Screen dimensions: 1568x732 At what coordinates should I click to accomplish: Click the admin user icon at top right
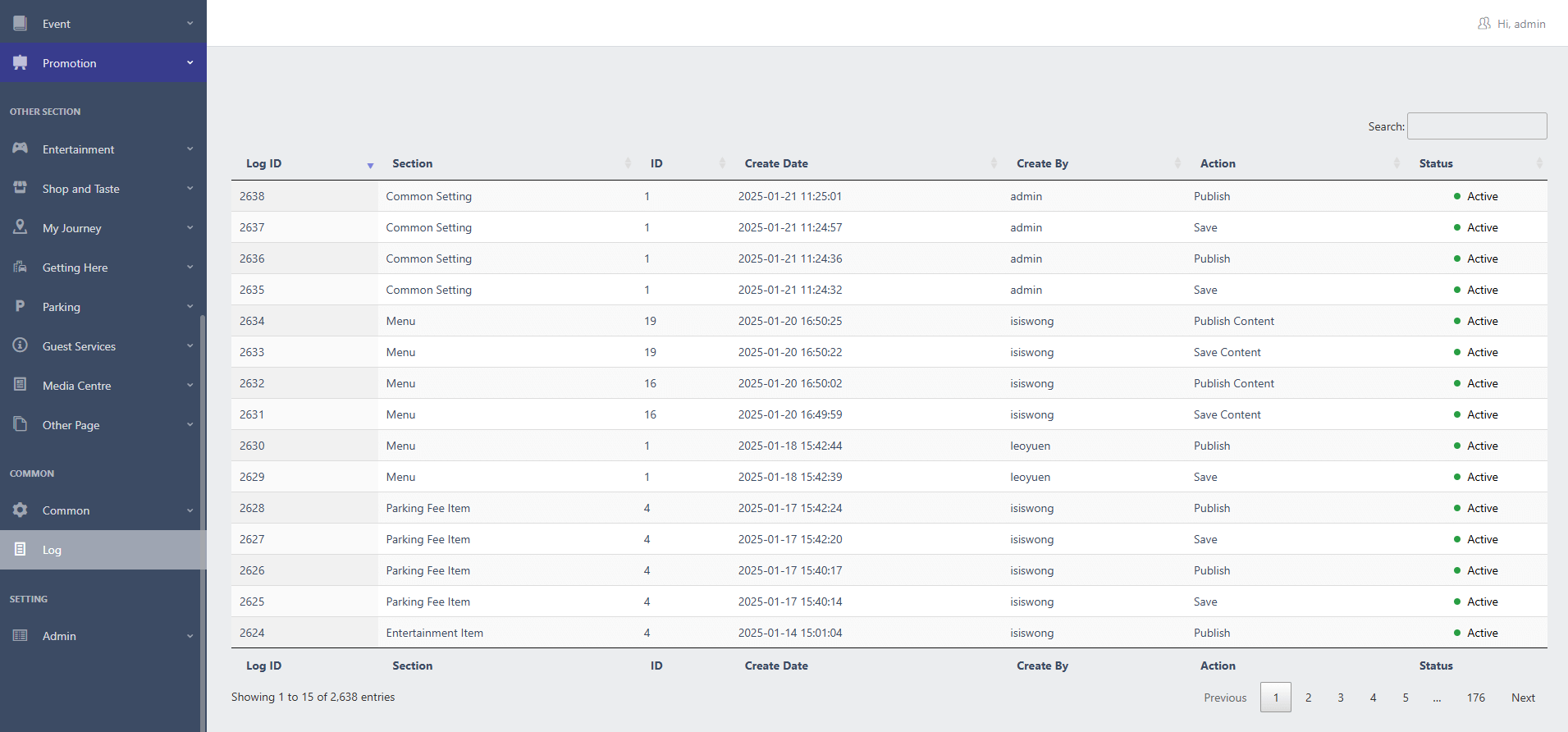1483,24
